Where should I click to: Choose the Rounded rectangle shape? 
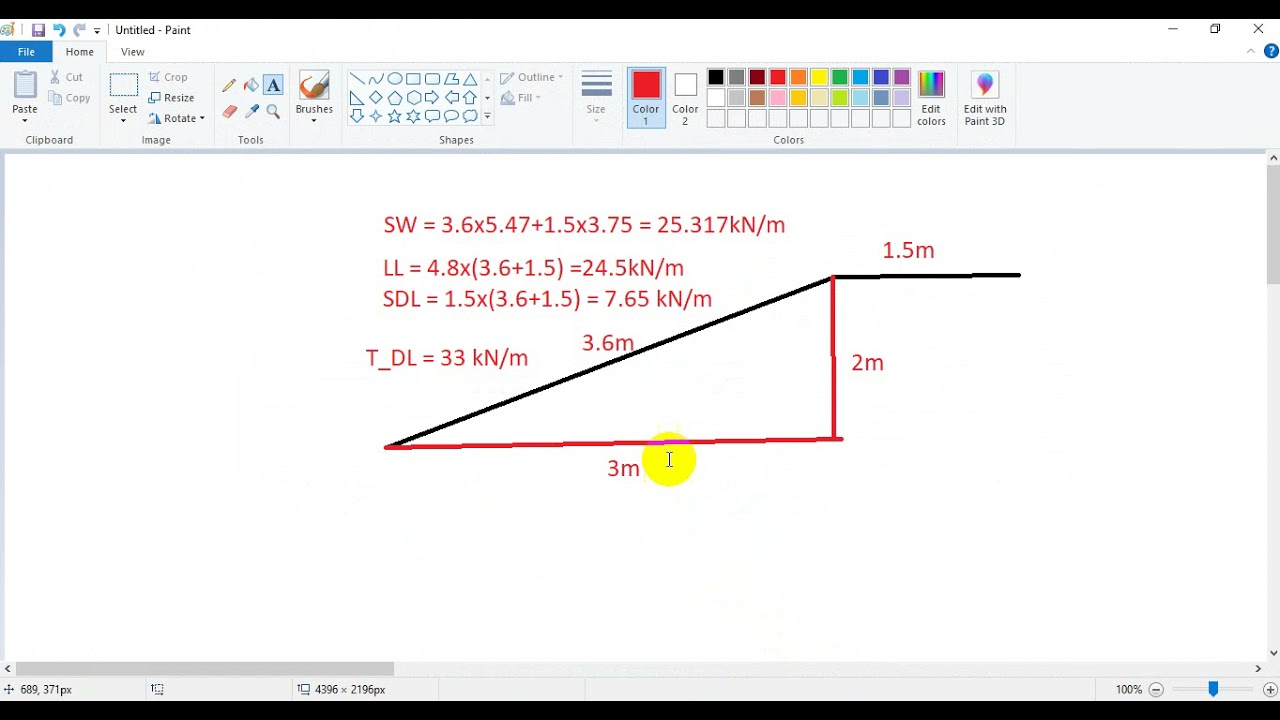(433, 79)
